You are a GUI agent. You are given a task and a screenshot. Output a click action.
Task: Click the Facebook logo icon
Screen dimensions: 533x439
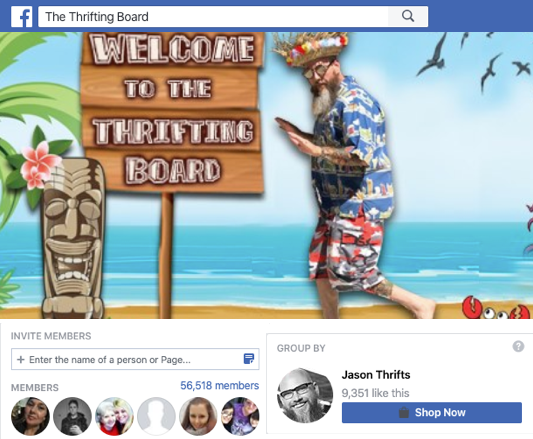[21, 17]
